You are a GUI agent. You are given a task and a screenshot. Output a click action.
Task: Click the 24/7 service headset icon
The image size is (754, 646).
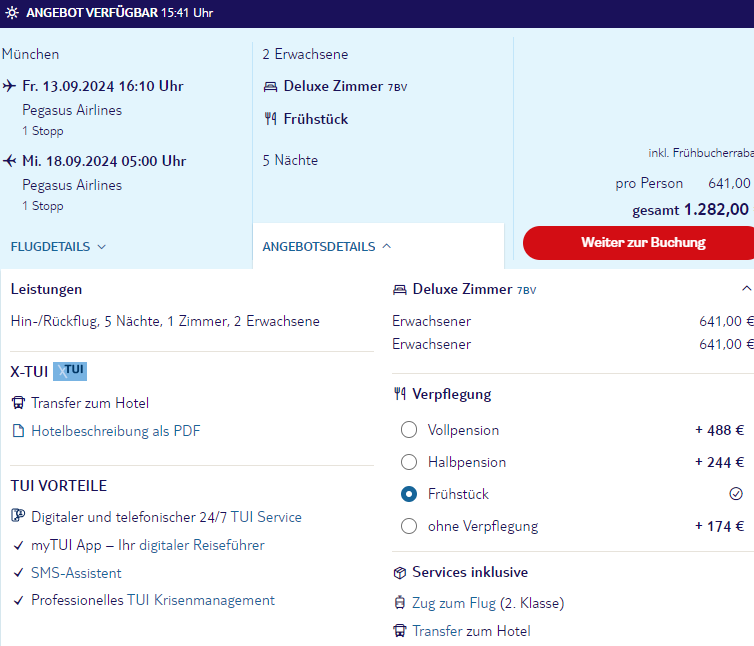(x=18, y=516)
